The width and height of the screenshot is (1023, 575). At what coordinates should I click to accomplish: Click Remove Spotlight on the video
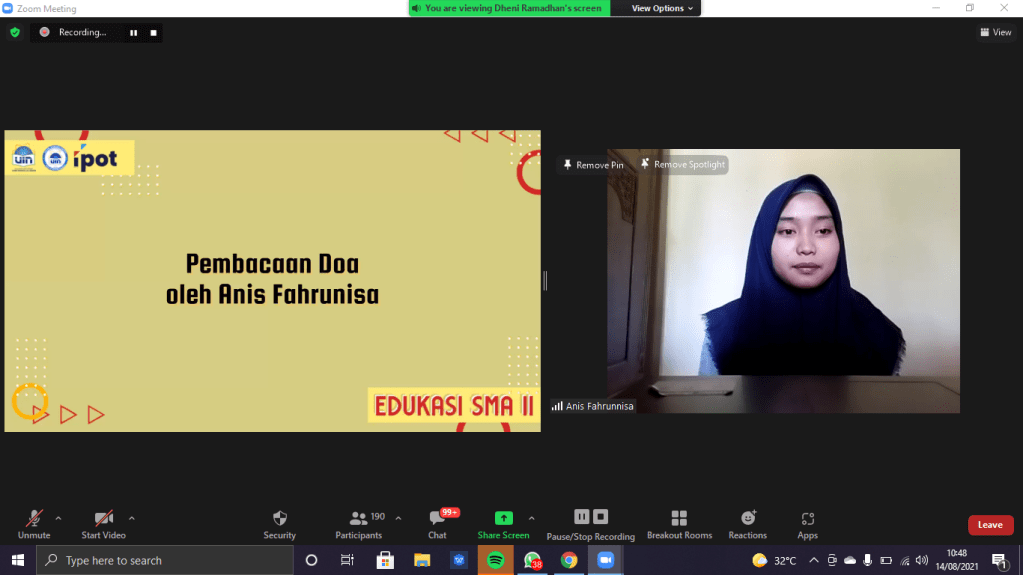[683, 165]
